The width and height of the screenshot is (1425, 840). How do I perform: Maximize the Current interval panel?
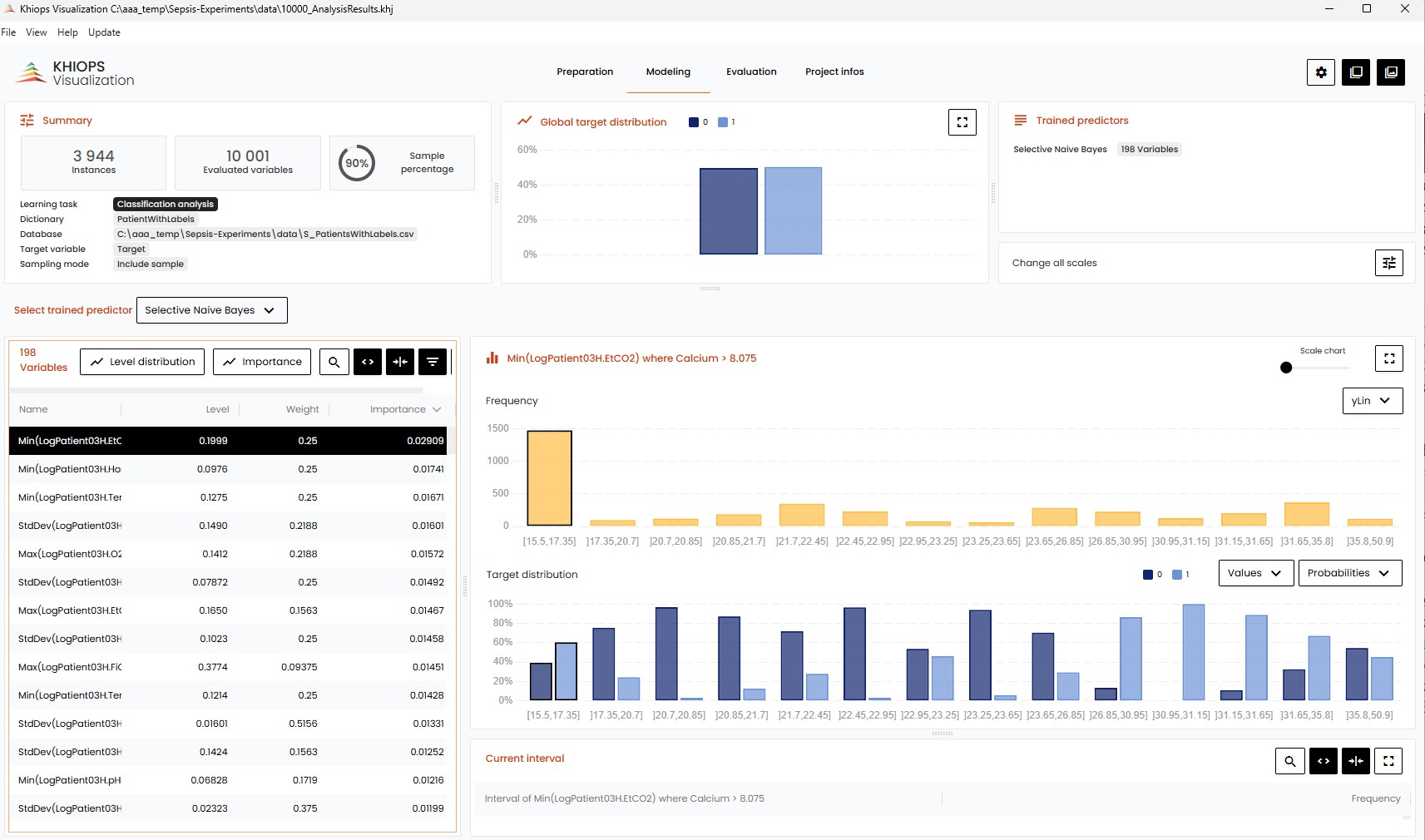point(1388,761)
